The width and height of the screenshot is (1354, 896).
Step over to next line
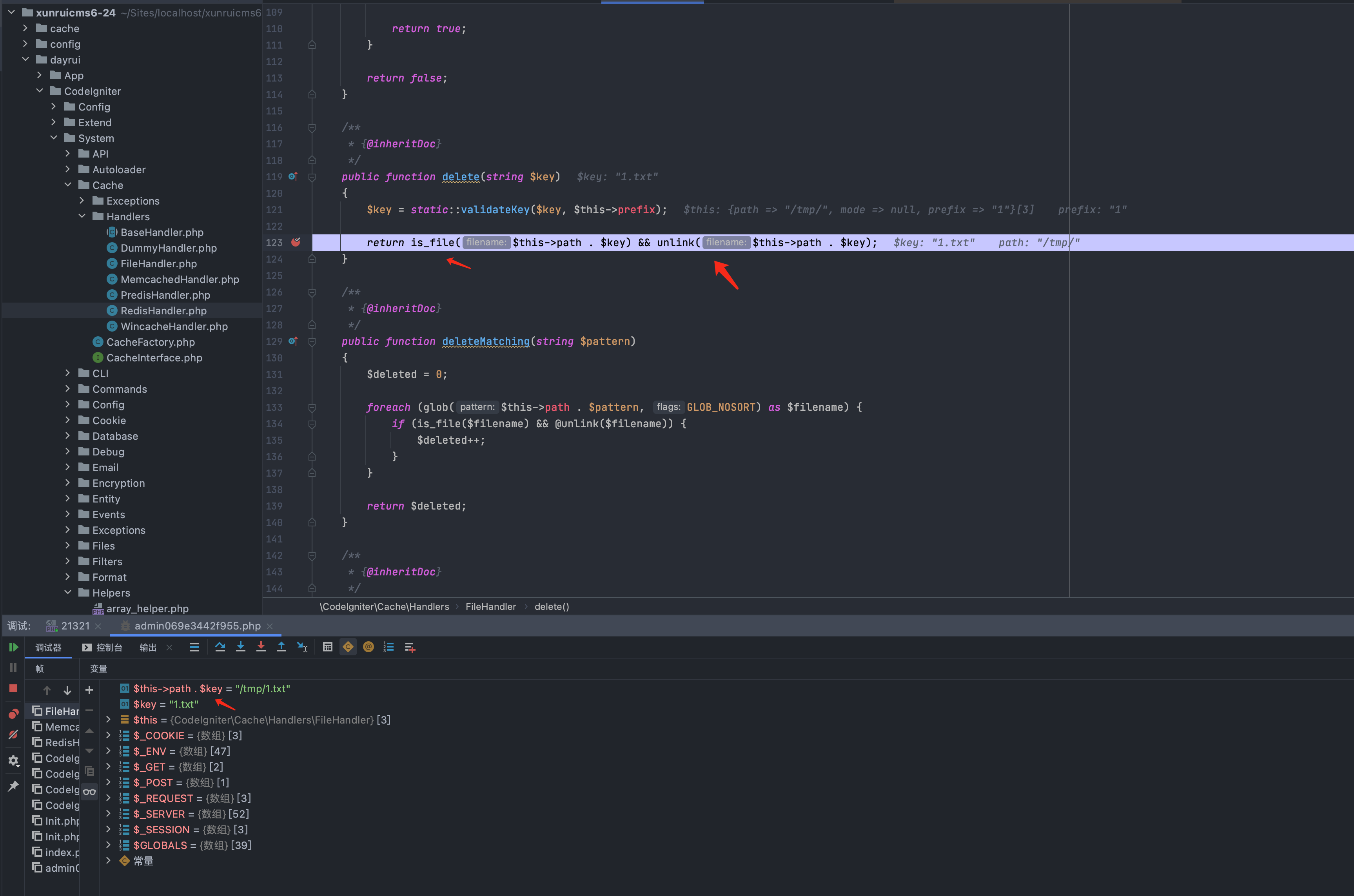point(220,648)
